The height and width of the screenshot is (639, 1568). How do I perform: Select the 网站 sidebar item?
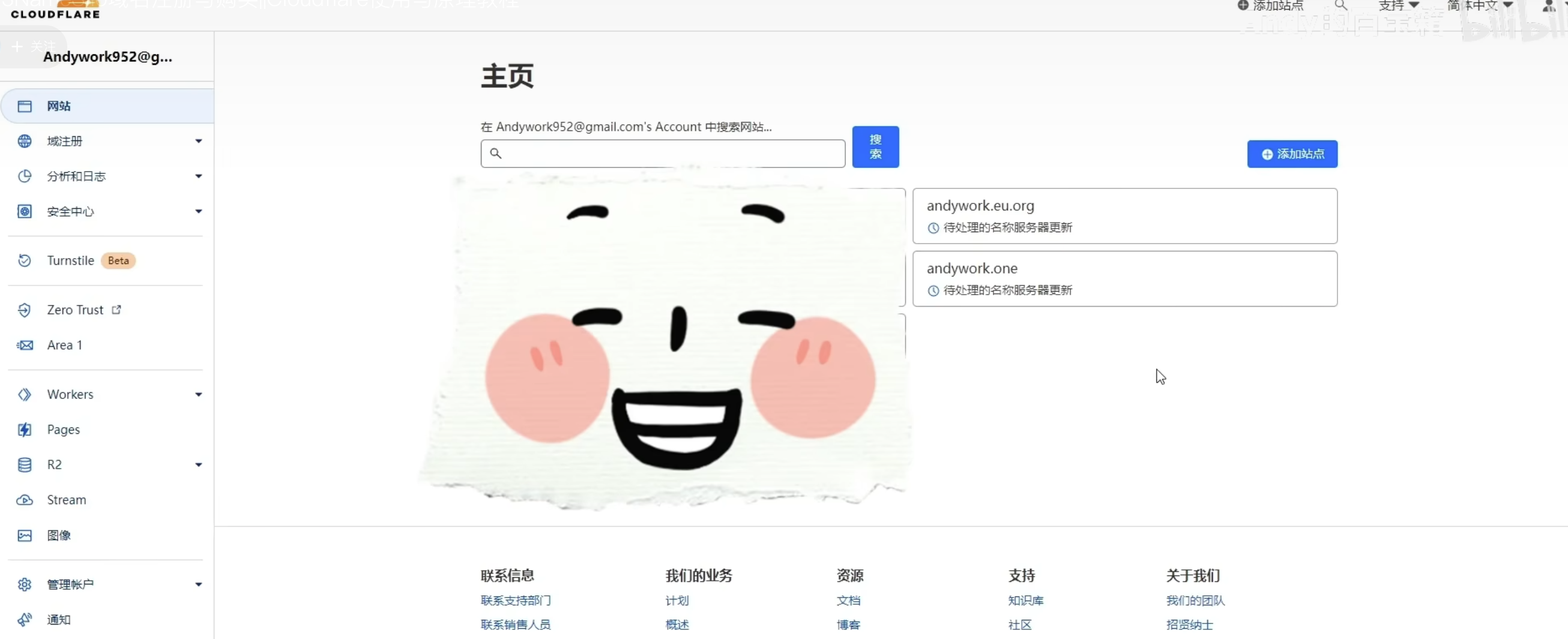[x=59, y=106]
